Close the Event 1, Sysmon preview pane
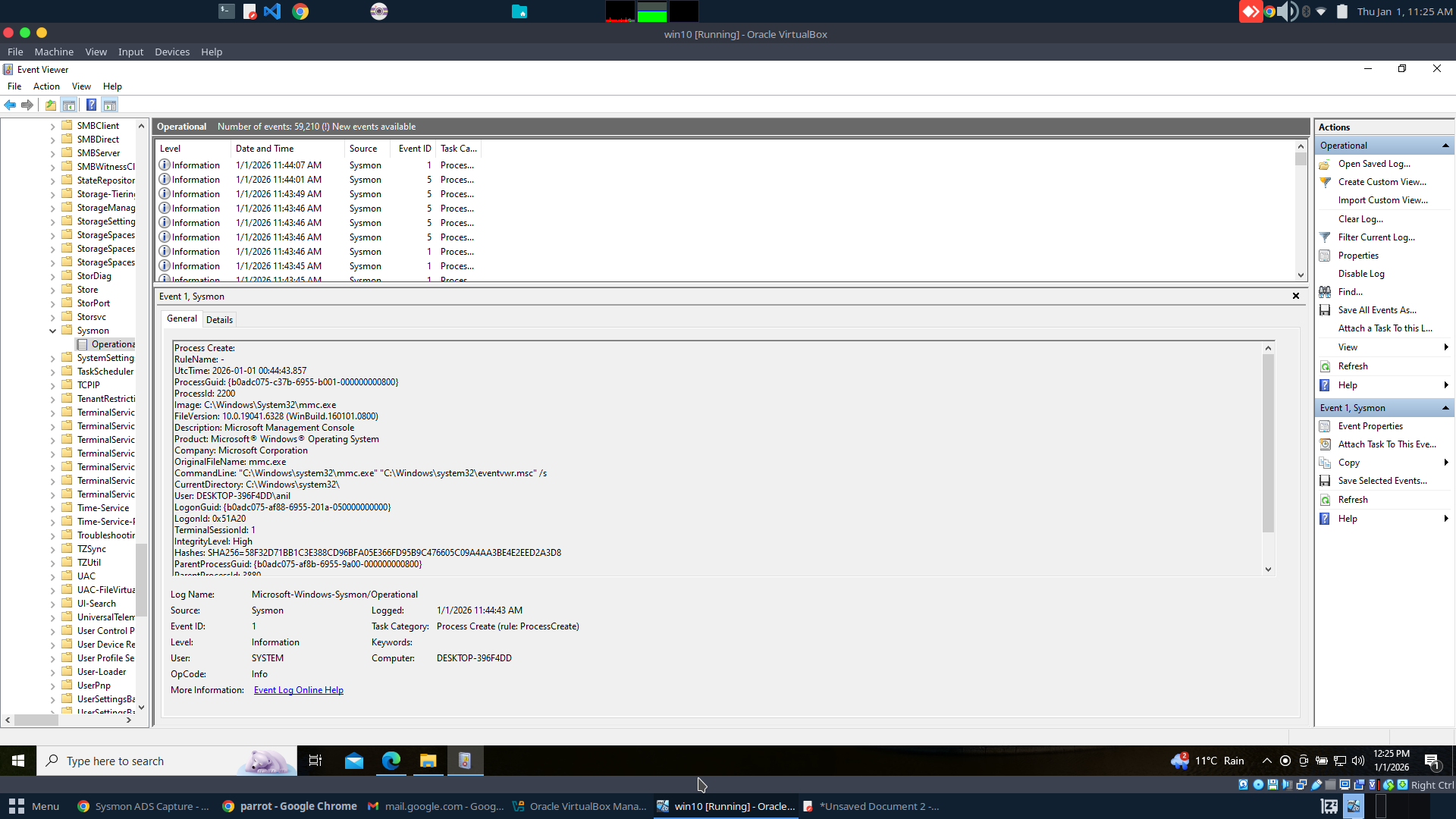 point(1296,296)
